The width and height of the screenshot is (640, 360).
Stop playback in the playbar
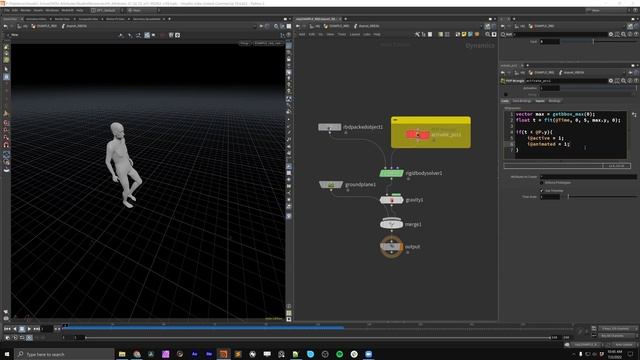pos(22,329)
